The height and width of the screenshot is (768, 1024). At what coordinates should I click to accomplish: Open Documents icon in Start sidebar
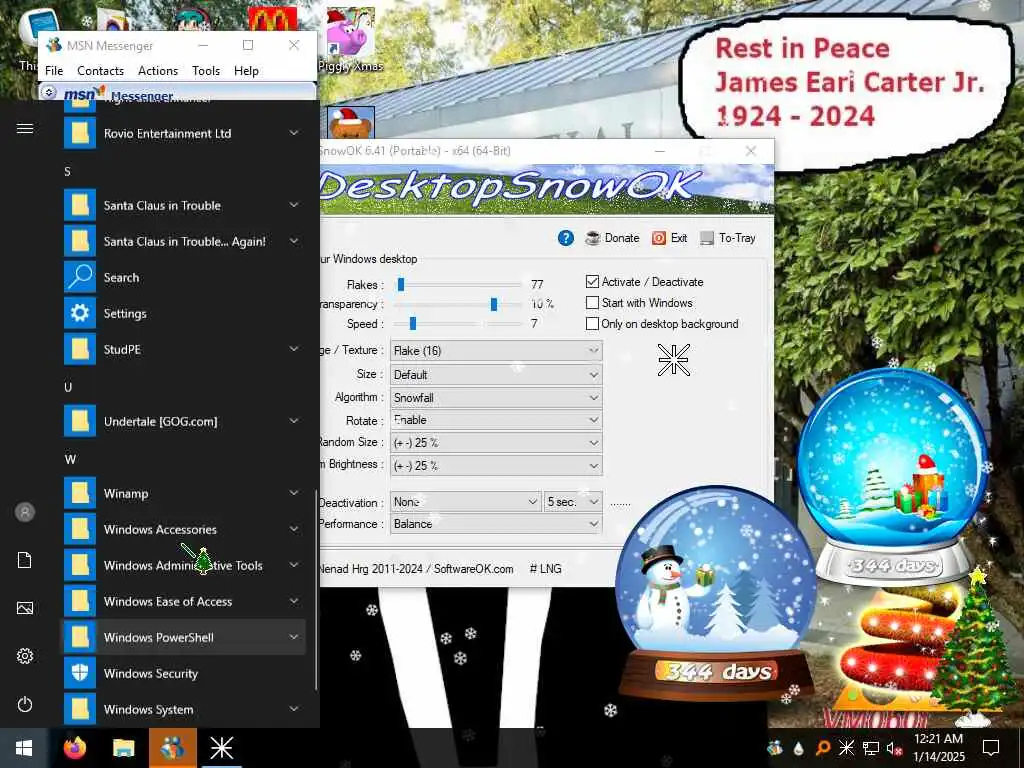pos(25,560)
